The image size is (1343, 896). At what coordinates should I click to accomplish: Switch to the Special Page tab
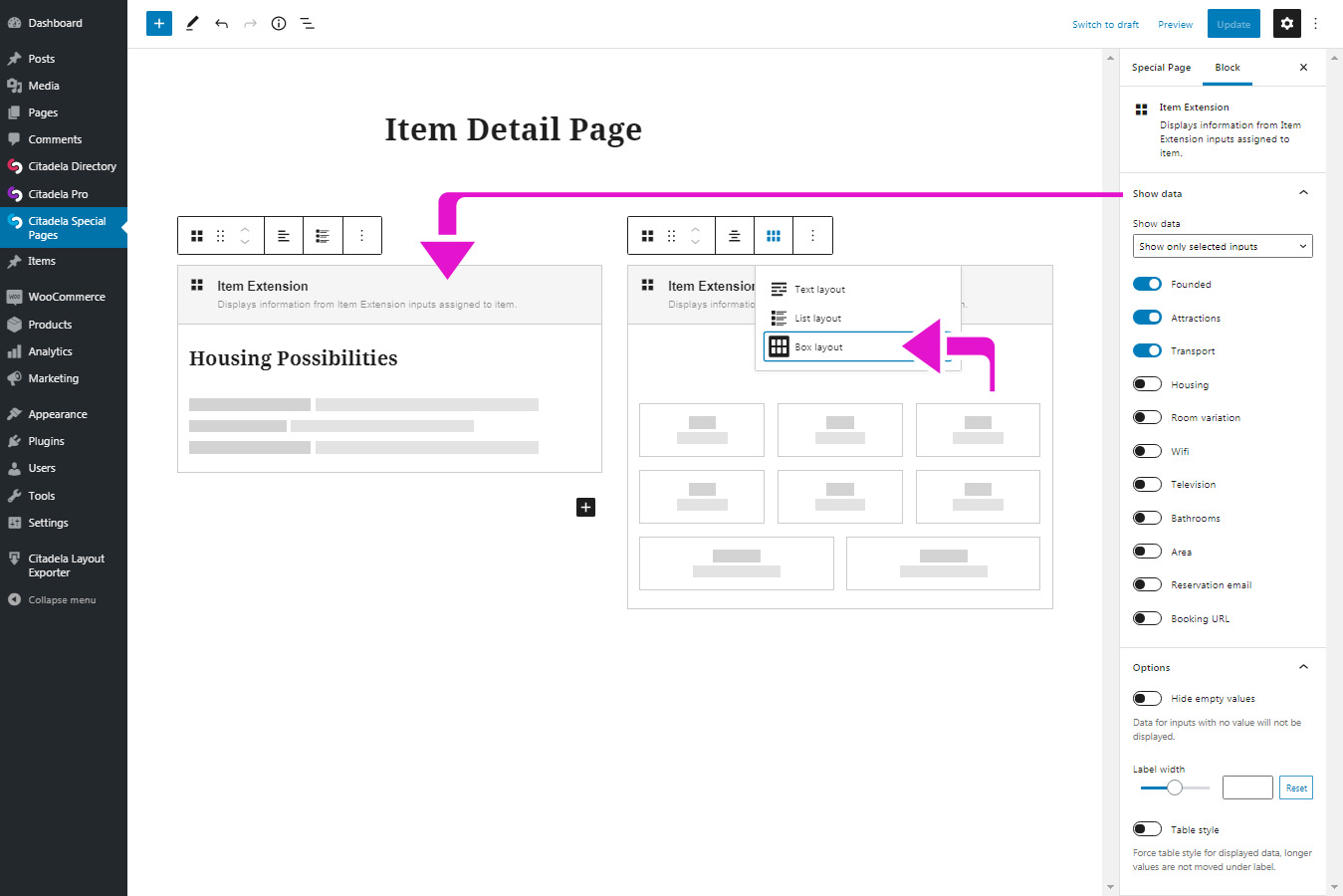[1161, 68]
